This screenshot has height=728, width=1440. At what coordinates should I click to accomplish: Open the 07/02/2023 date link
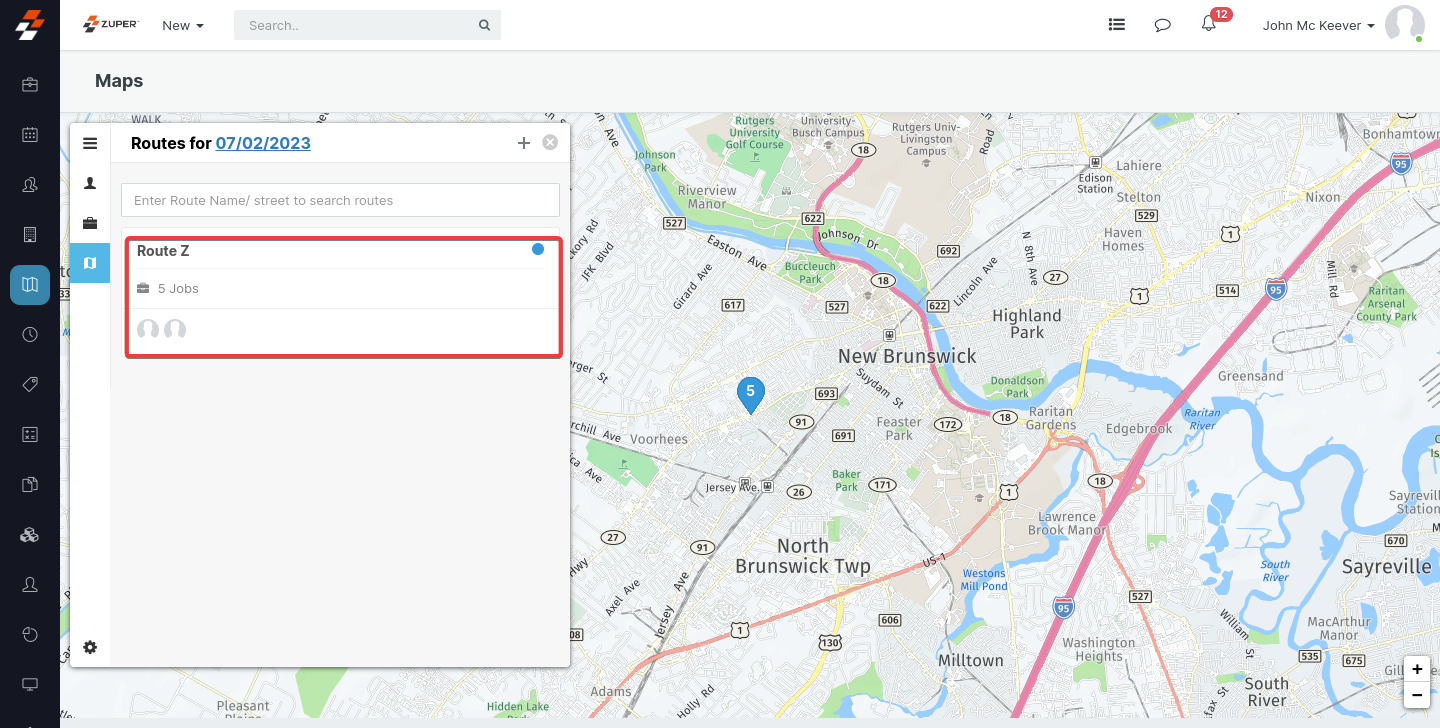pos(262,143)
